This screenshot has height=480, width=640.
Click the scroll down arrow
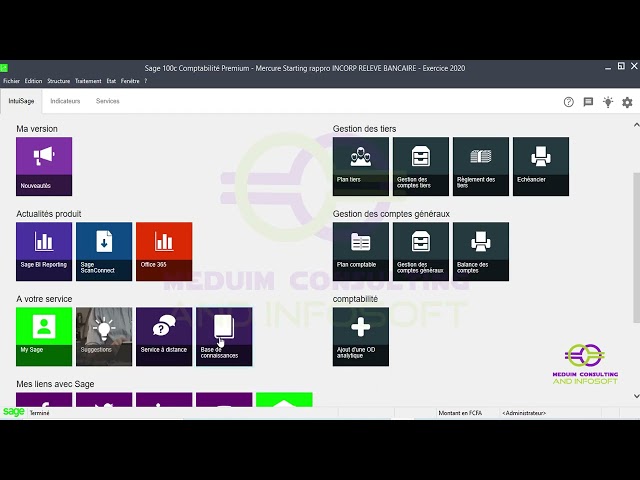click(x=636, y=396)
